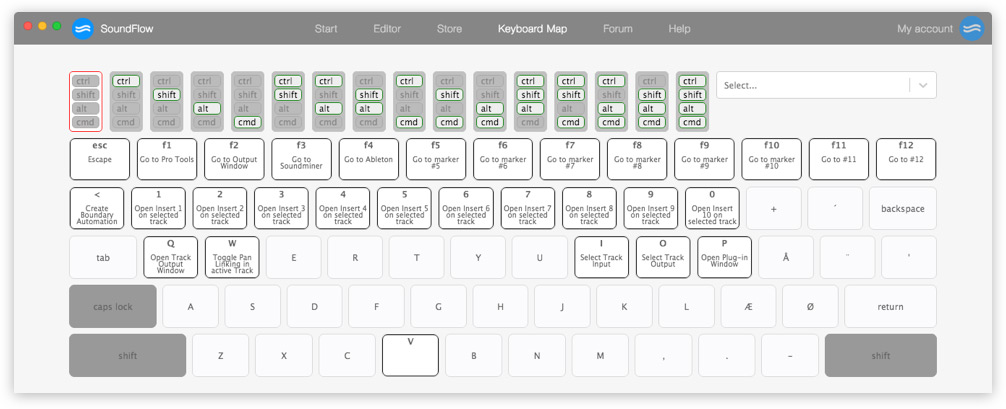1006x409 pixels.
Task: Click the unassigned T key
Action: click(416, 257)
